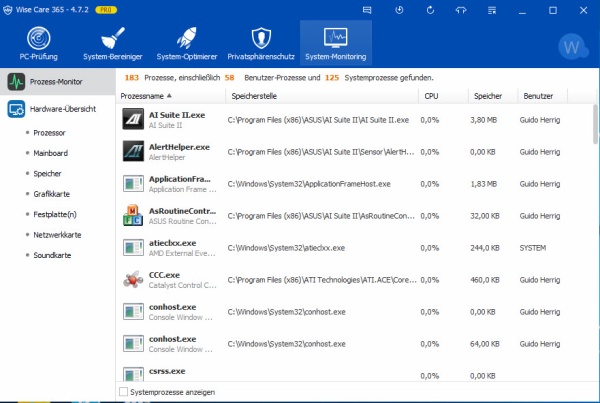
Task: Open the Mainboard hardware entry
Action: click(51, 153)
